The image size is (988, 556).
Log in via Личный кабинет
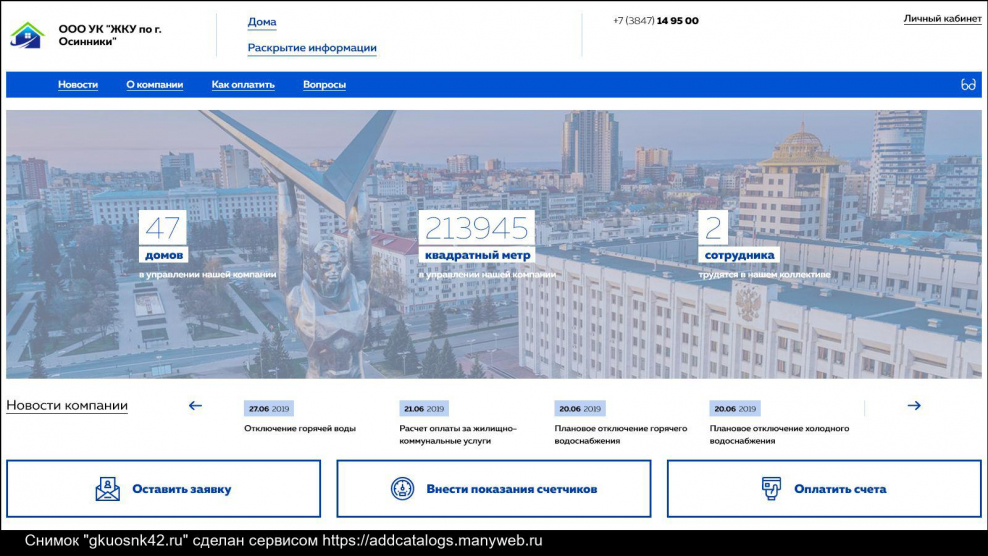942,19
